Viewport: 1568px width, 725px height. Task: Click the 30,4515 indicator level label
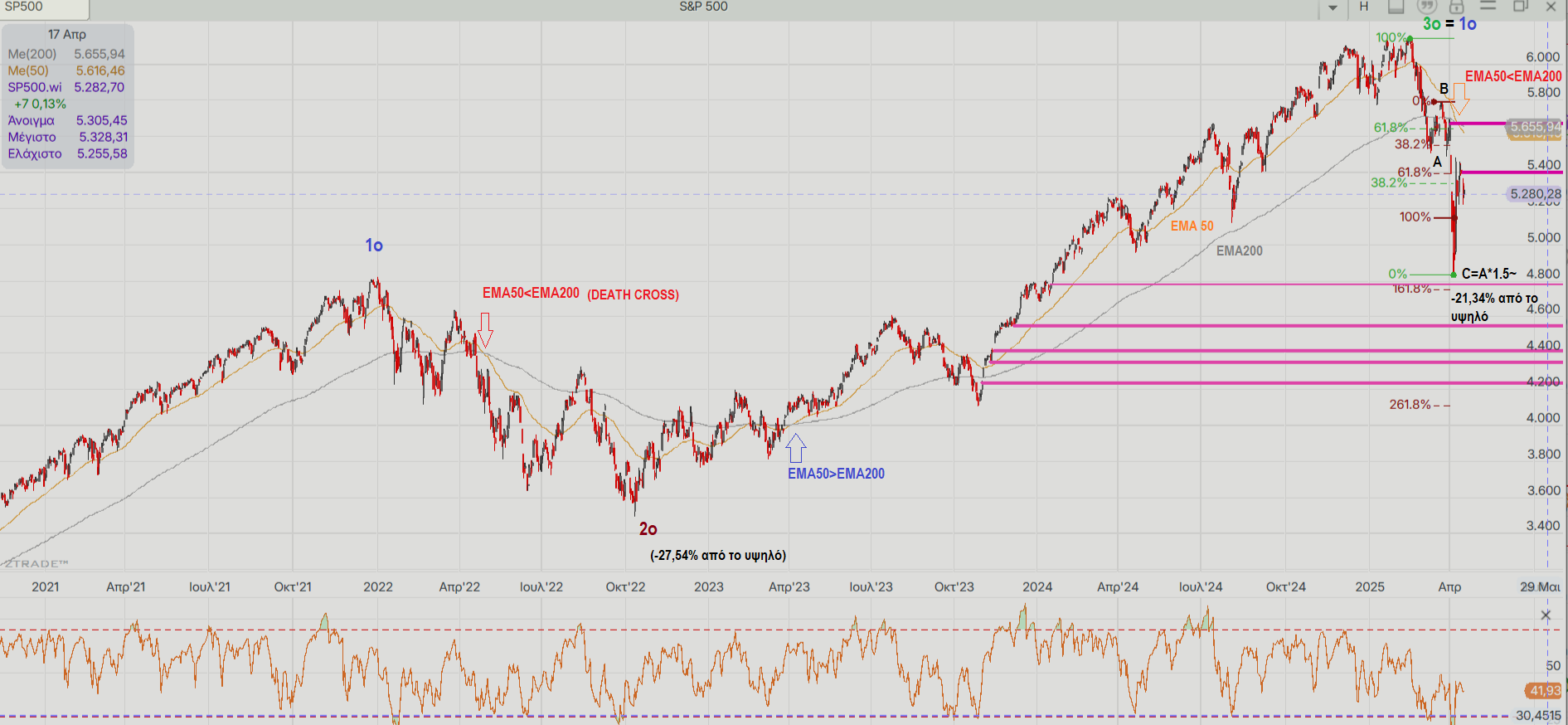click(1538, 715)
